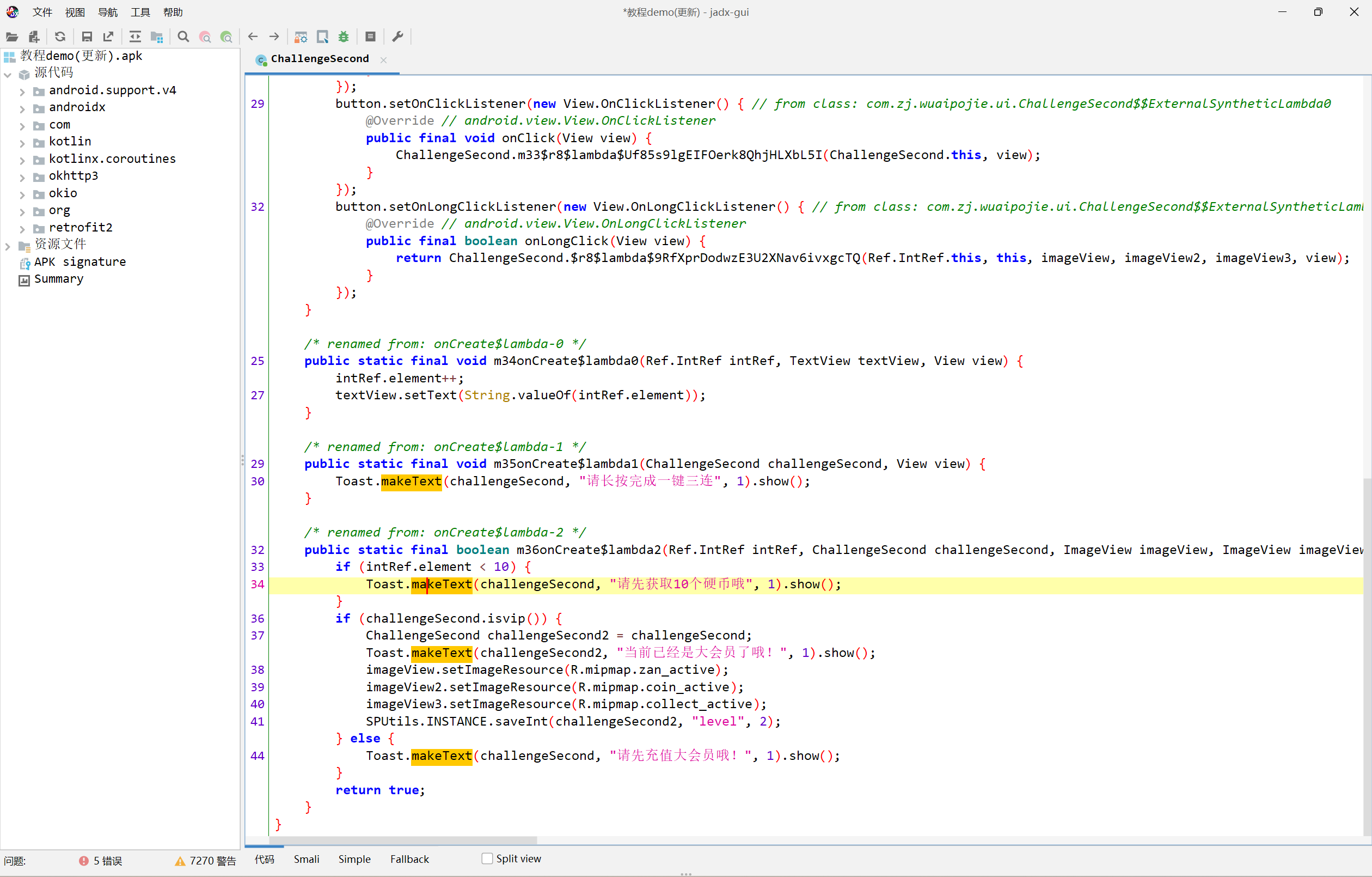Close the ChallengeSecond tab
1372x877 pixels.
(383, 60)
